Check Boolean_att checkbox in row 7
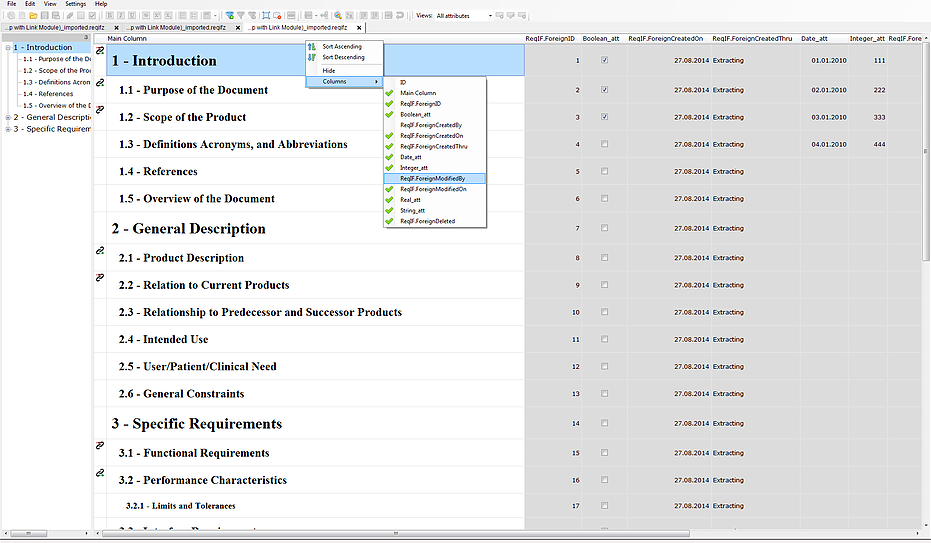Image resolution: width=931 pixels, height=543 pixels. 604,228
